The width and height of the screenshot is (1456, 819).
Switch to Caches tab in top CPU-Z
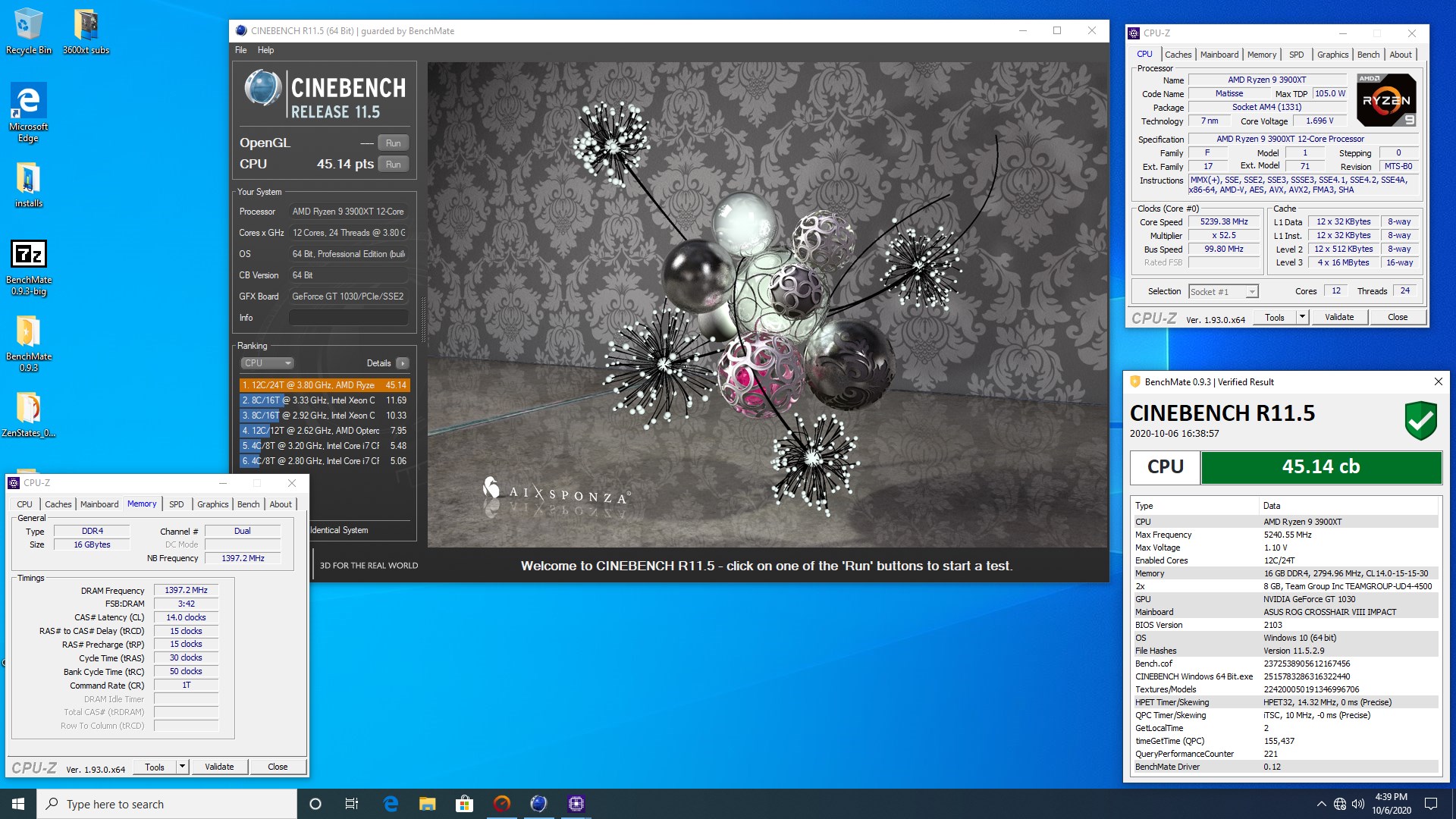[1178, 55]
